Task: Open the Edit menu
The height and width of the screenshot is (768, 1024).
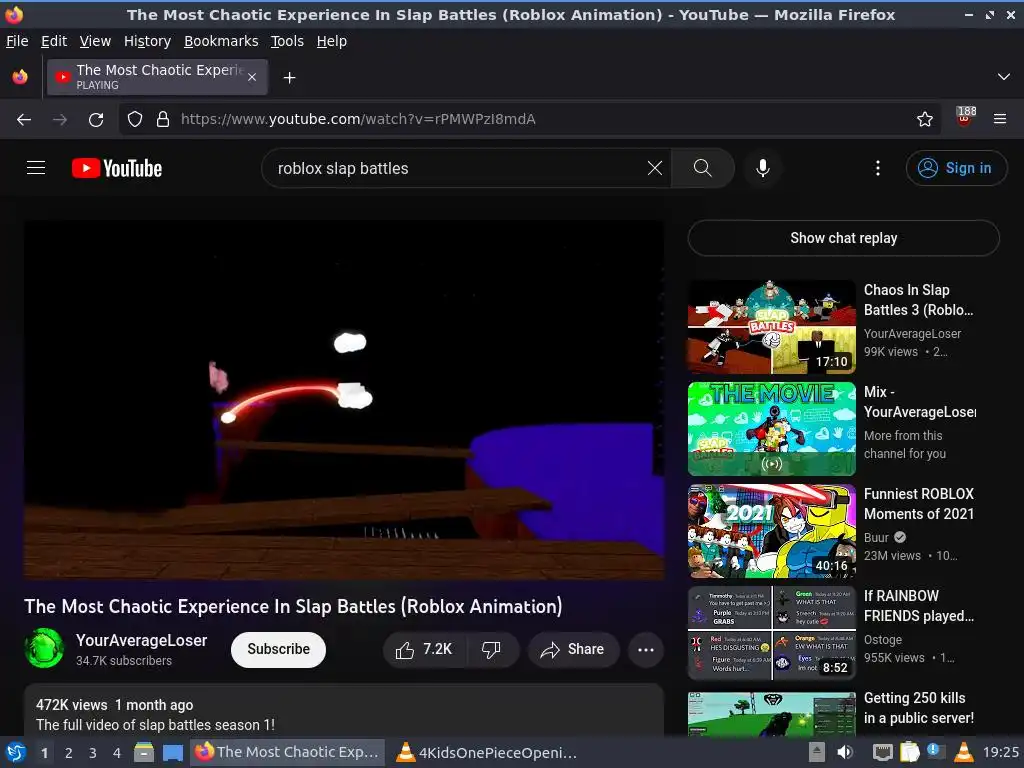Action: [54, 41]
